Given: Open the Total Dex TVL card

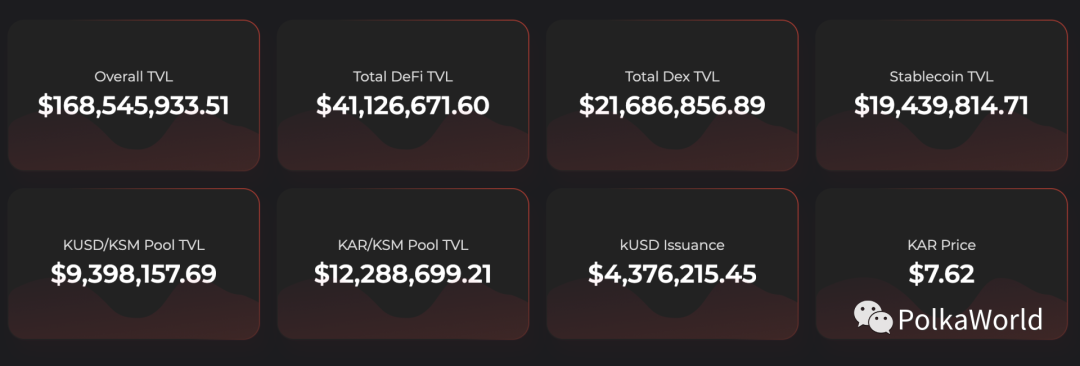Looking at the screenshot, I should click(x=672, y=95).
